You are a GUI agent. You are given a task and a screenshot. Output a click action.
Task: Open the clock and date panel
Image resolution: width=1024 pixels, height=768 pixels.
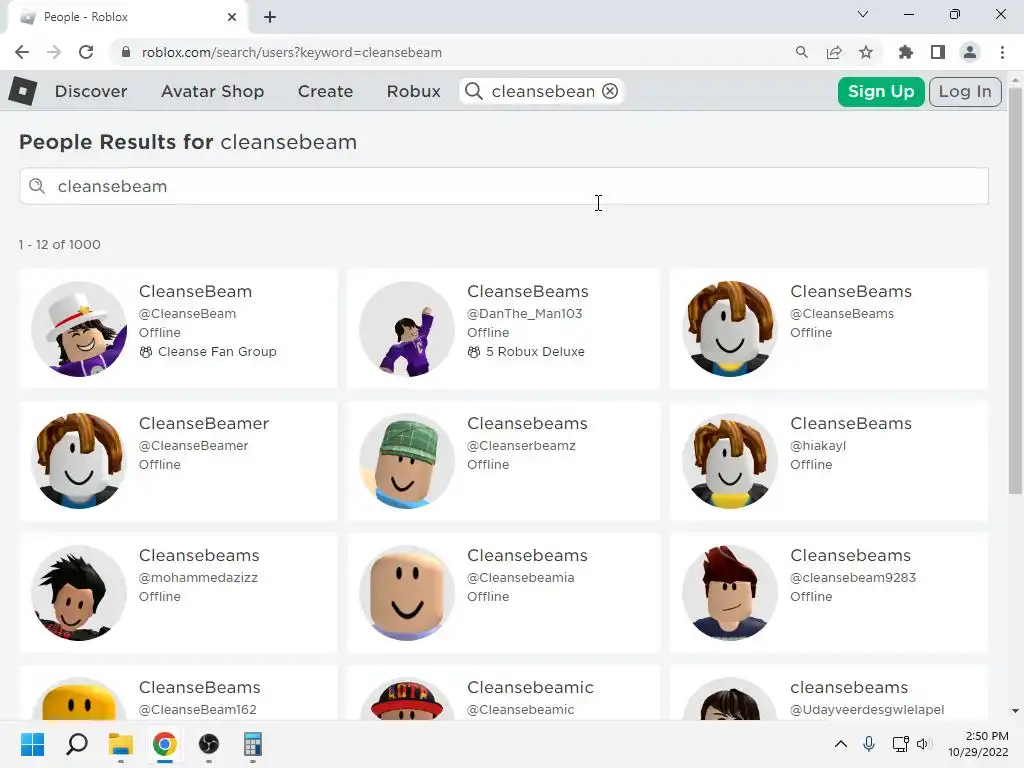[x=978, y=744]
